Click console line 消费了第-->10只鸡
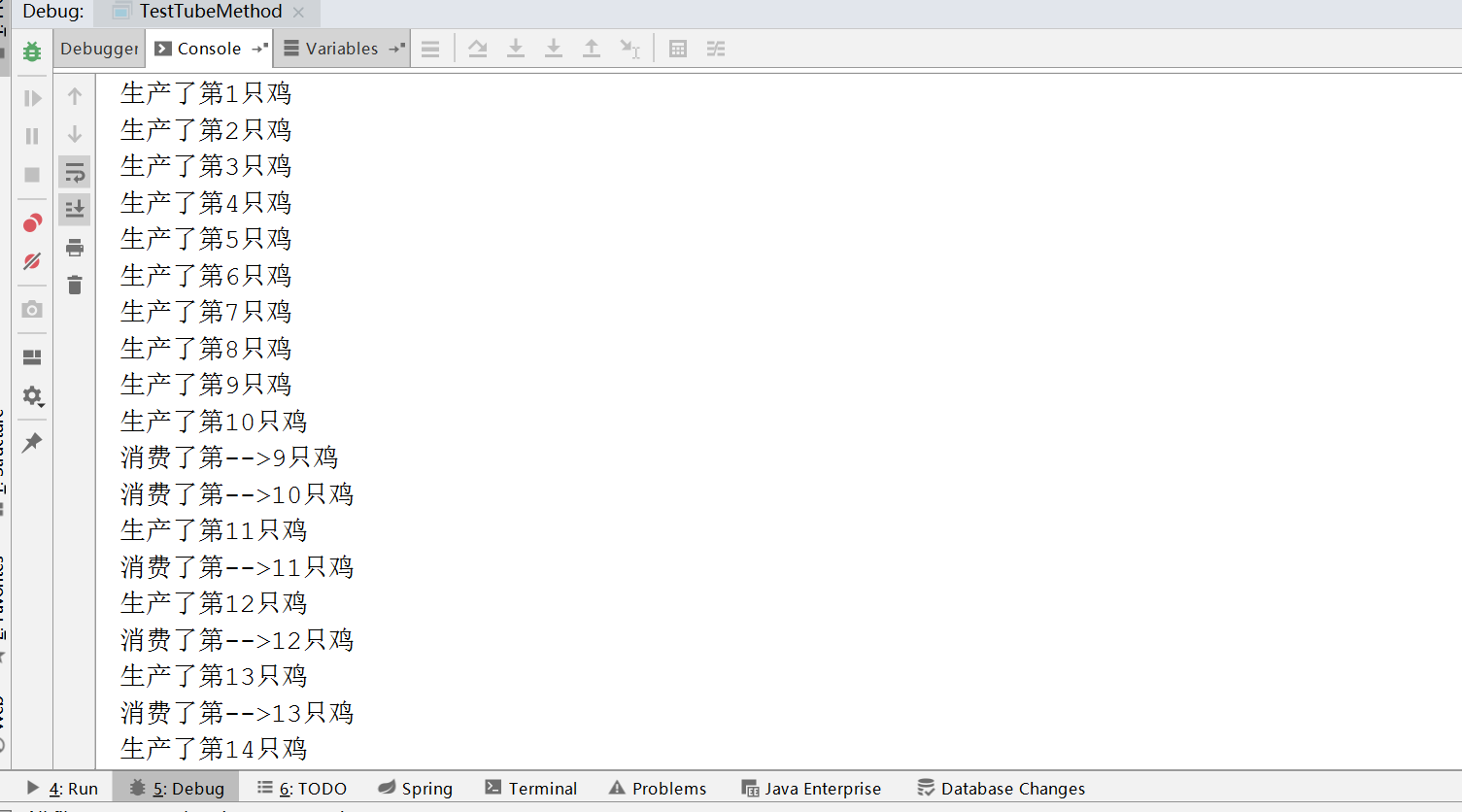The width and height of the screenshot is (1462, 812). pos(237,494)
